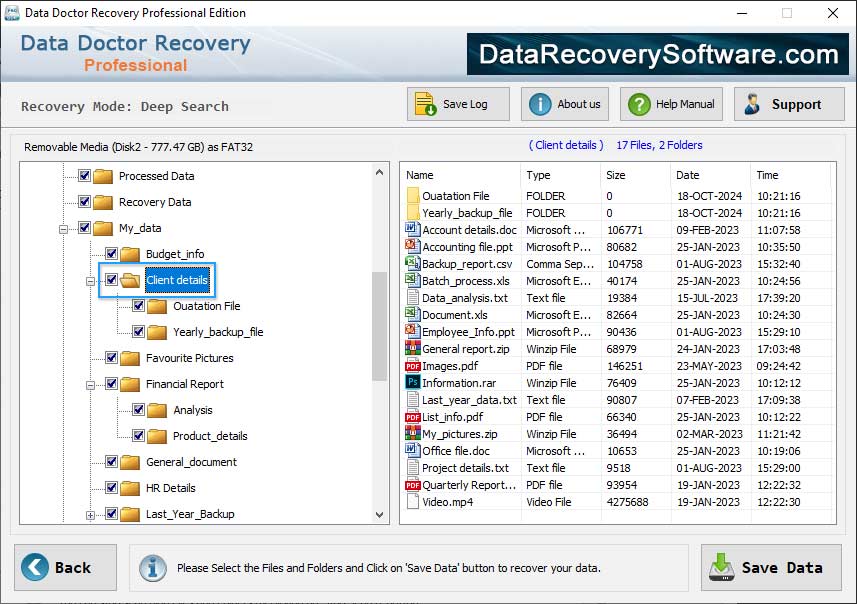
Task: Toggle the Favourite Pictures checkbox
Action: [x=110, y=358]
